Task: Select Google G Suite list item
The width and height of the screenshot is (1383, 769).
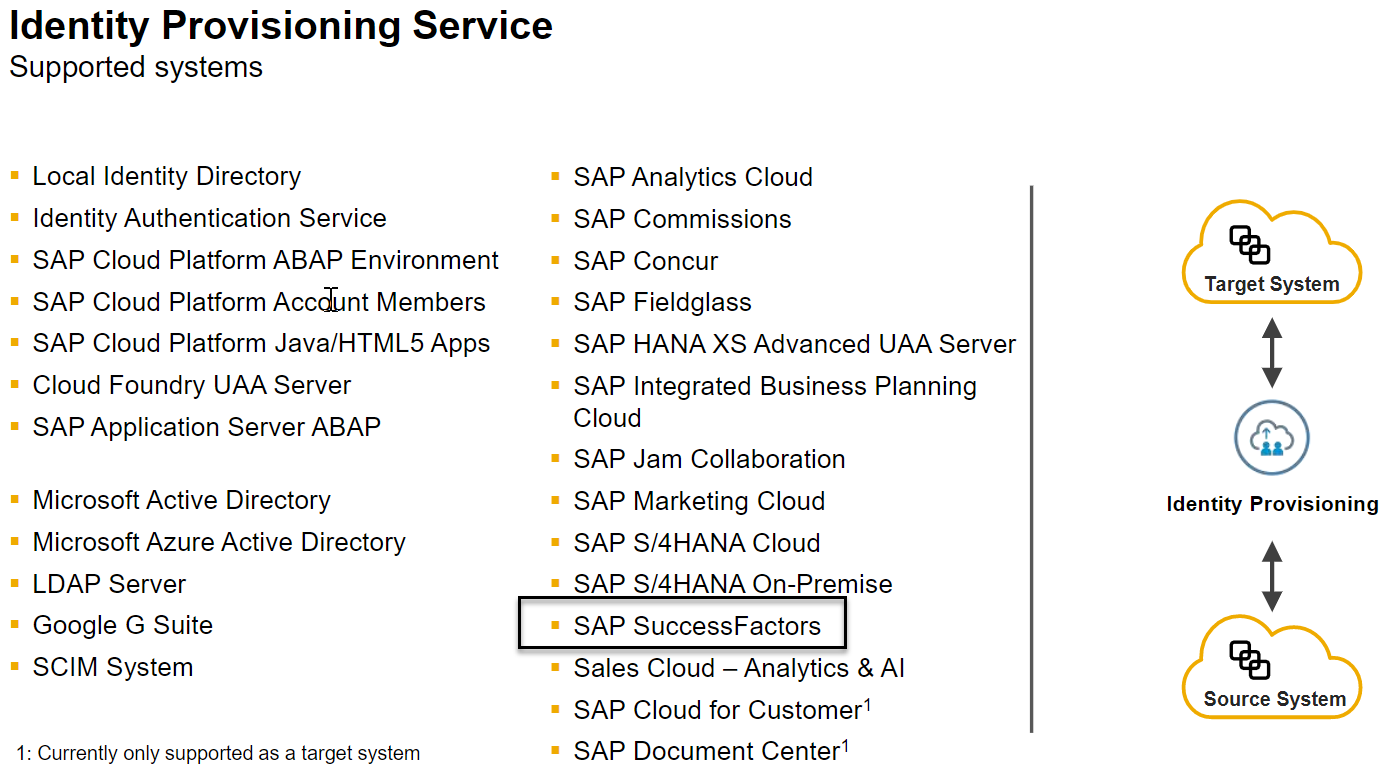Action: 122,625
